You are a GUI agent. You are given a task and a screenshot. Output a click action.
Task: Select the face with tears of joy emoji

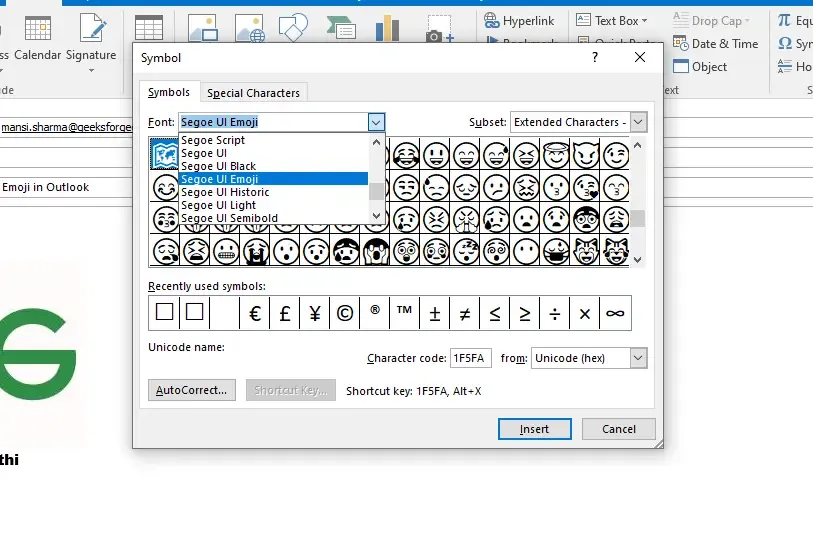(x=406, y=155)
